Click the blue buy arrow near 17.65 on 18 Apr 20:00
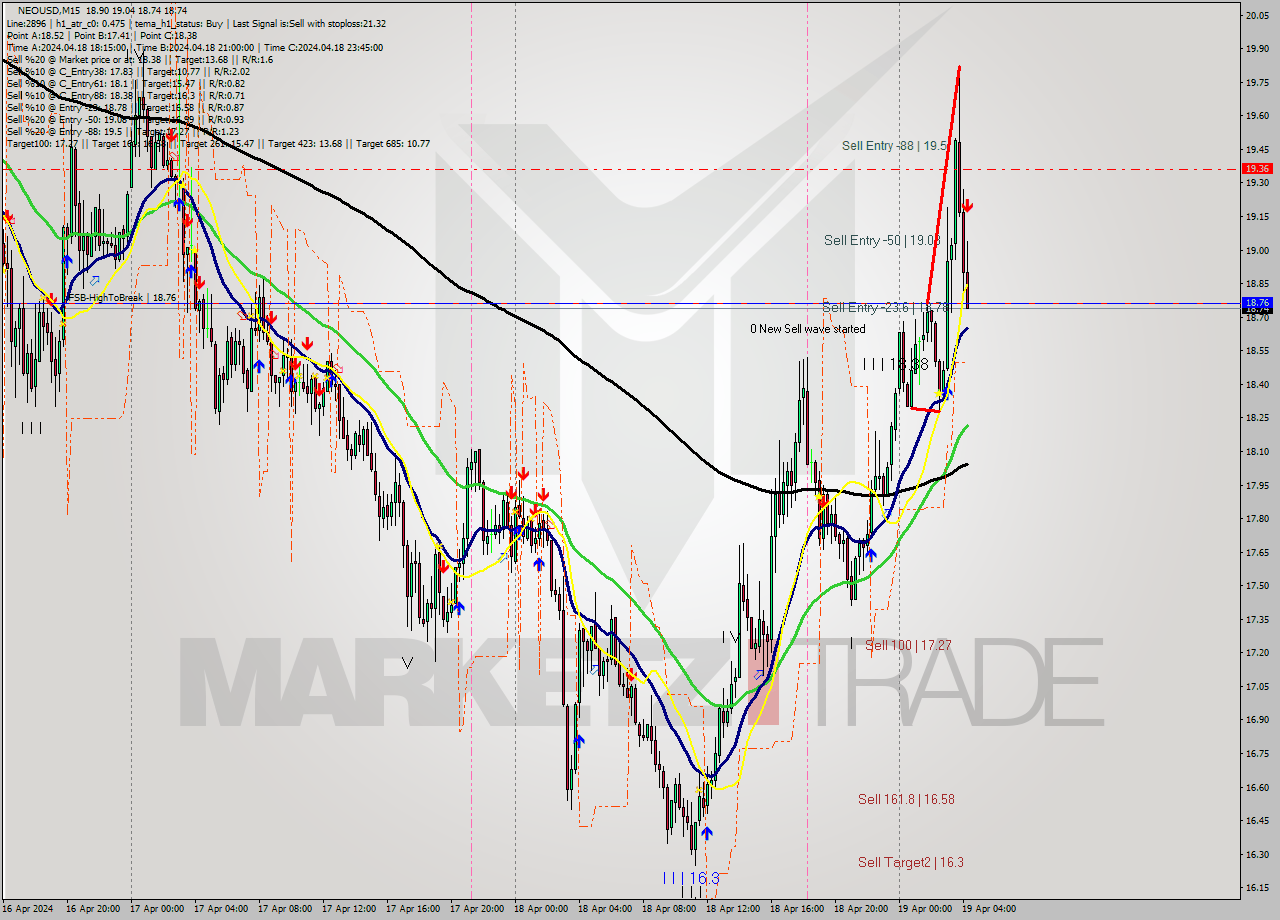This screenshot has height=920, width=1280. point(871,554)
